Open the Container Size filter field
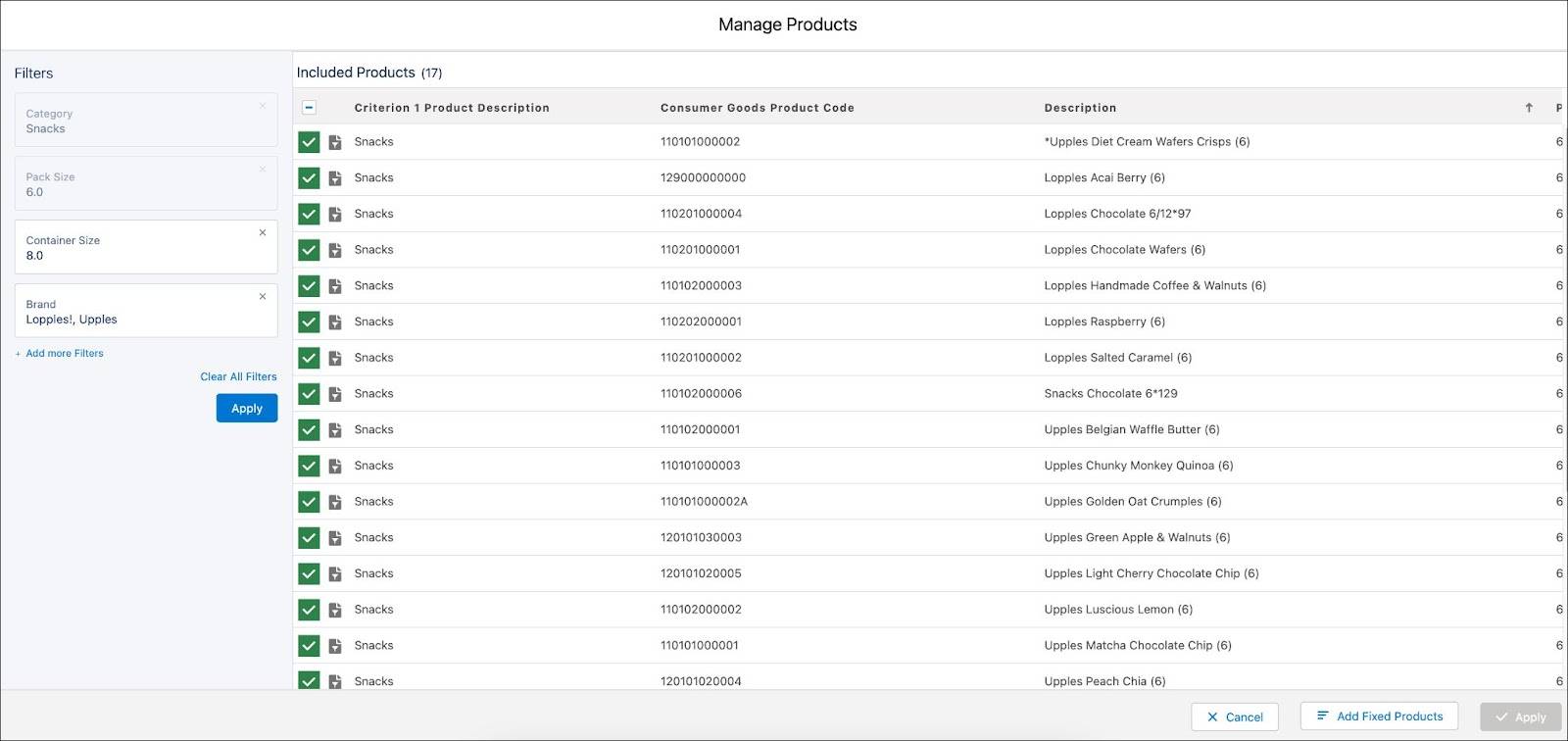Screen dimensions: 1568x741 pos(146,247)
